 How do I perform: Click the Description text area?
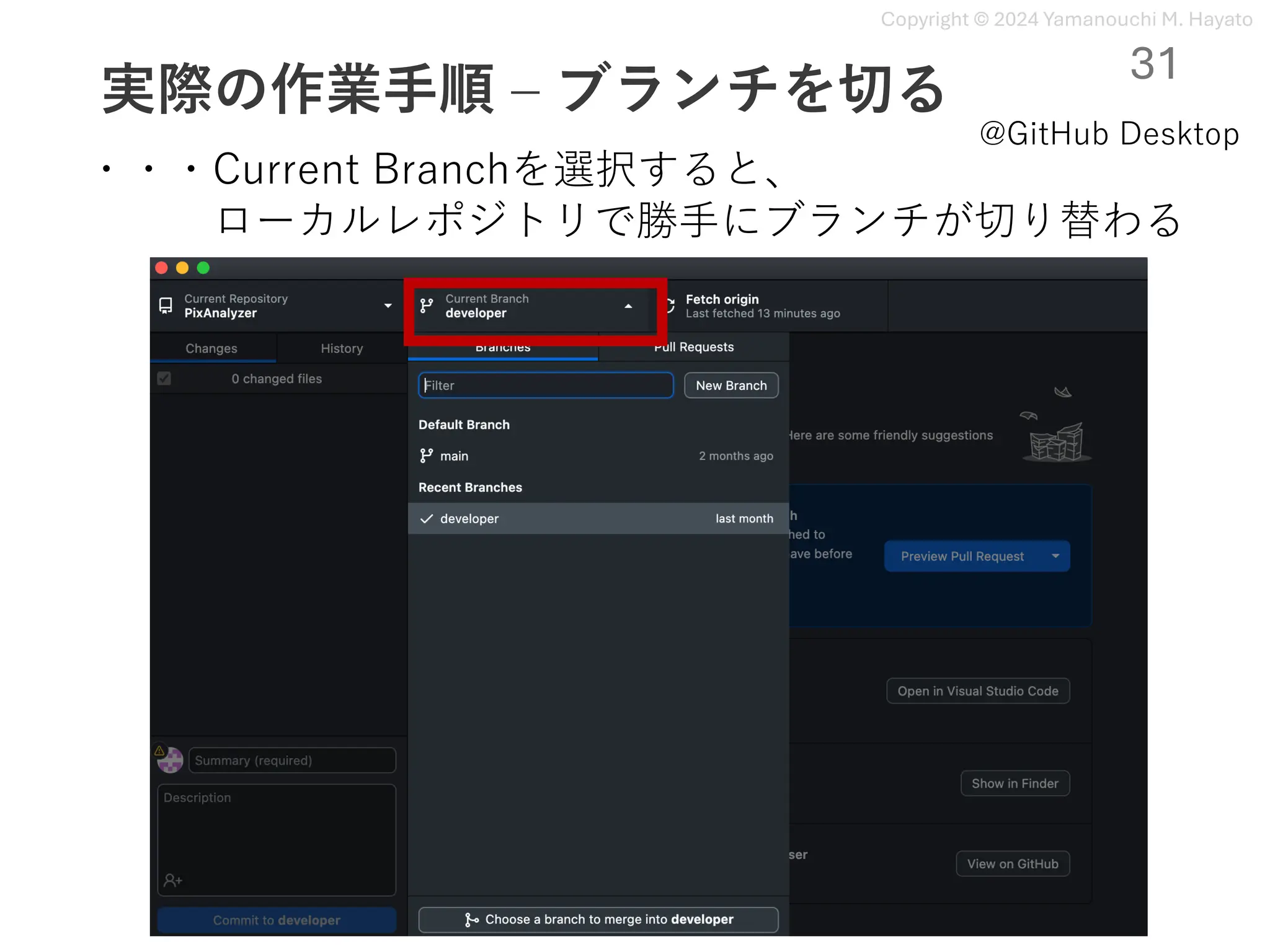[277, 840]
